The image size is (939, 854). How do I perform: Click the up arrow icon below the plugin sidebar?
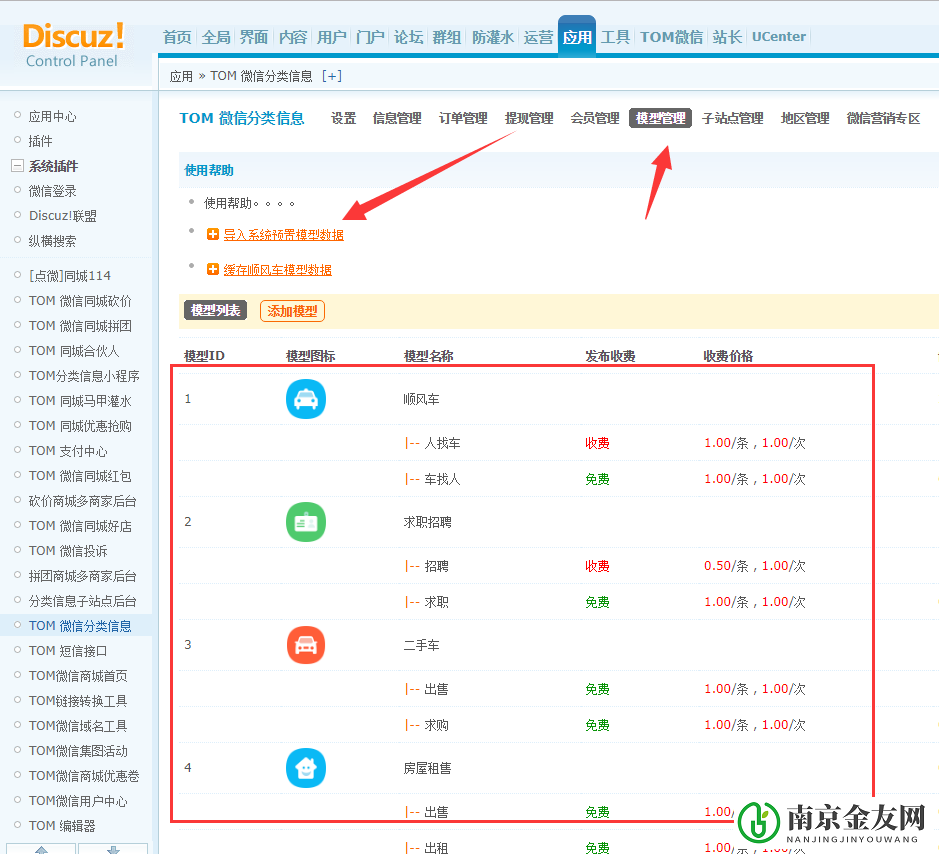[43, 848]
